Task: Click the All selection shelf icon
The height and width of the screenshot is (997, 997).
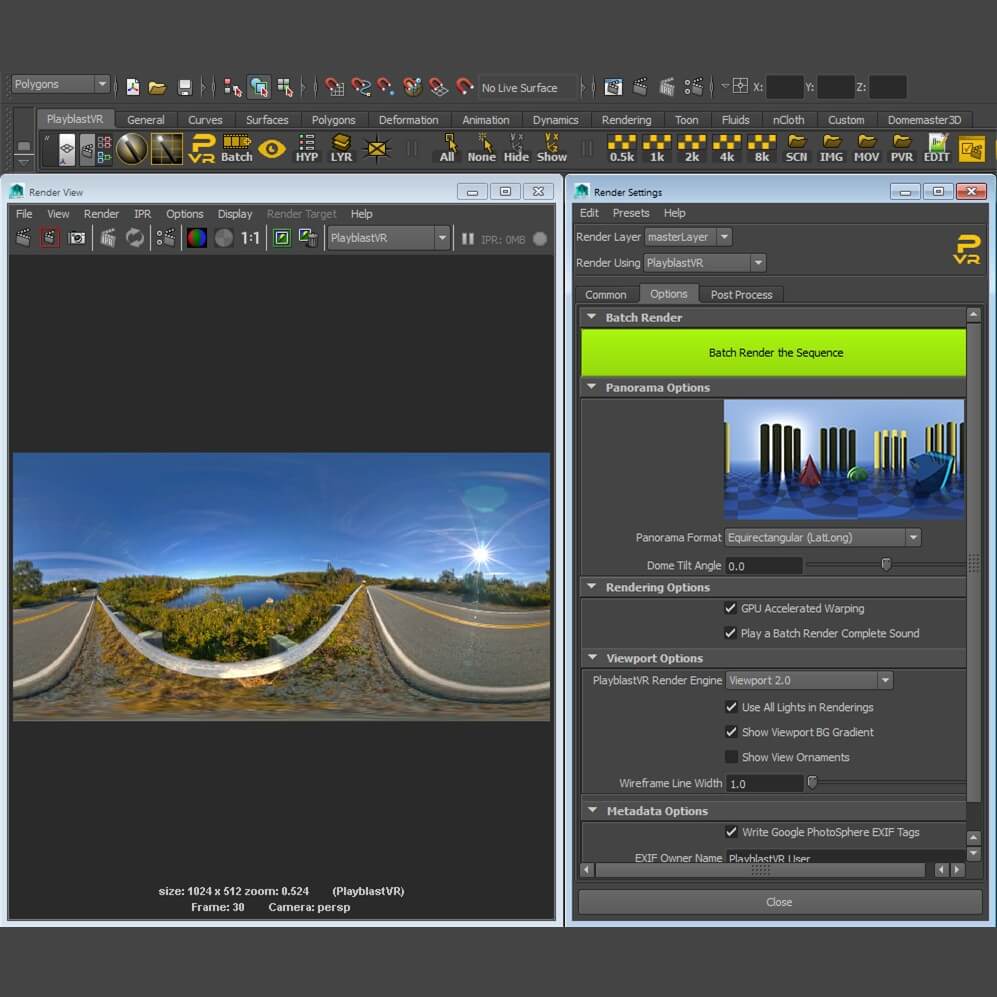Action: [x=447, y=149]
